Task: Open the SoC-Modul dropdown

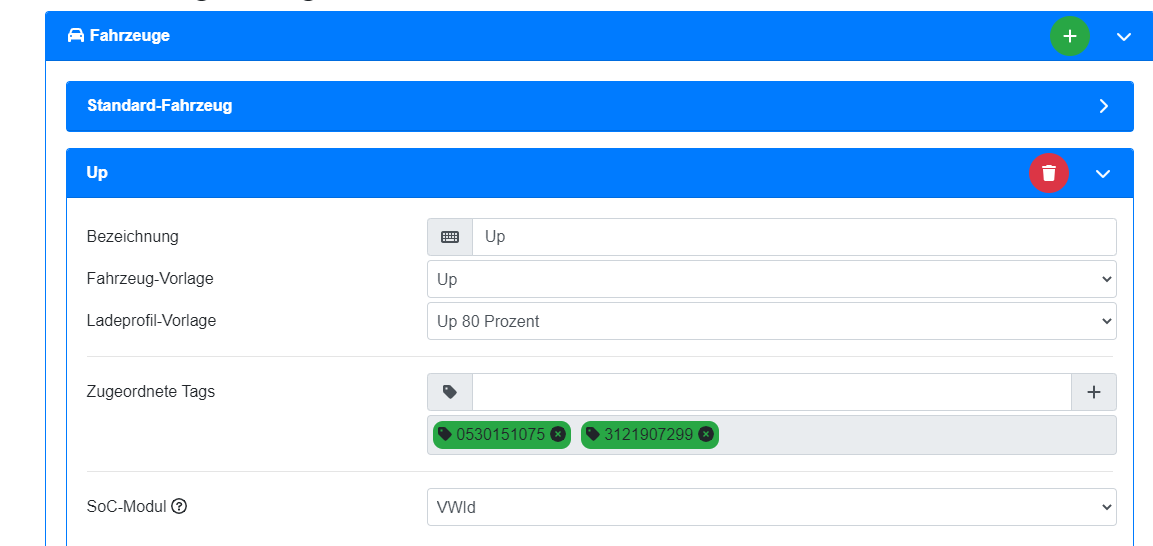Action: pyautogui.click(x=771, y=507)
